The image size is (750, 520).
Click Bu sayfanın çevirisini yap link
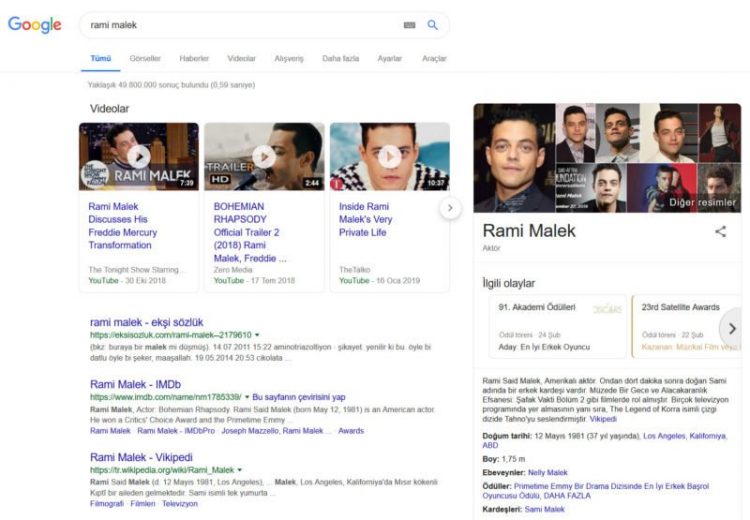(x=298, y=397)
